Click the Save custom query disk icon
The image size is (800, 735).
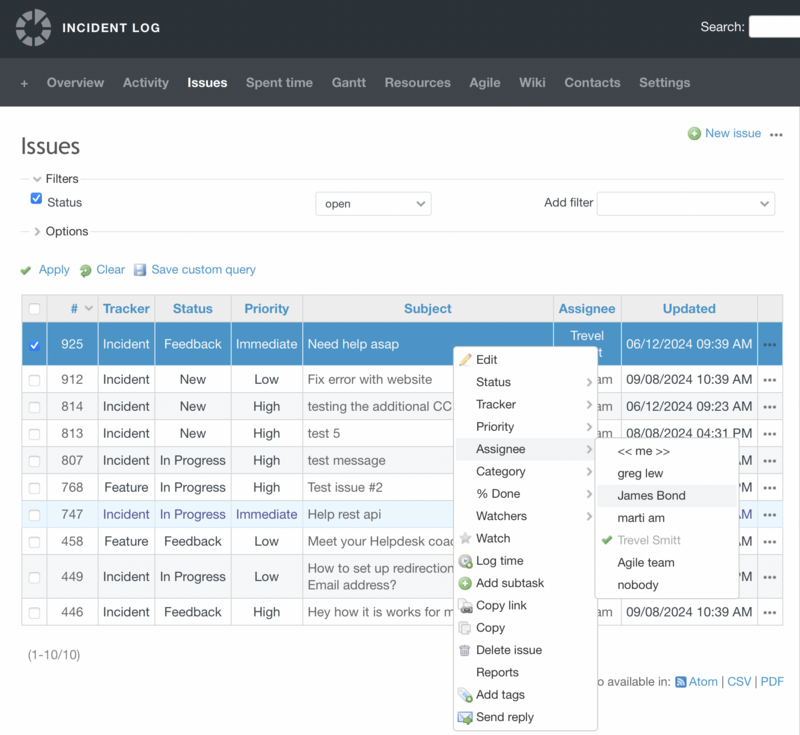(140, 270)
